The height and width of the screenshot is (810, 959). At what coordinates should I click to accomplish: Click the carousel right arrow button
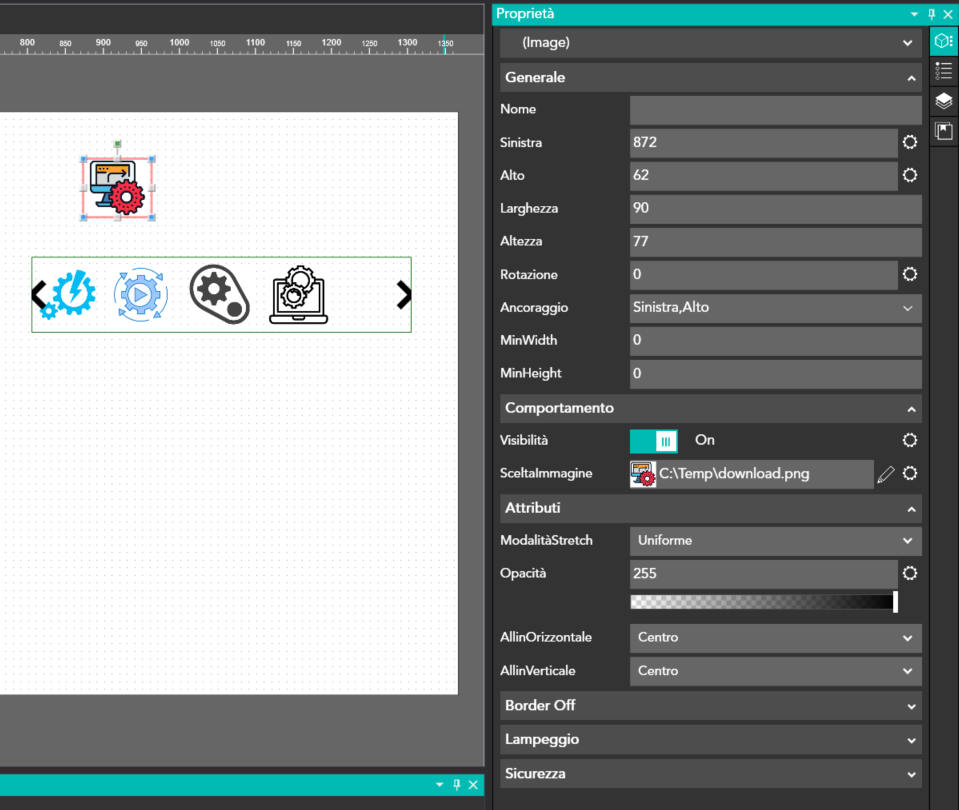pyautogui.click(x=403, y=295)
